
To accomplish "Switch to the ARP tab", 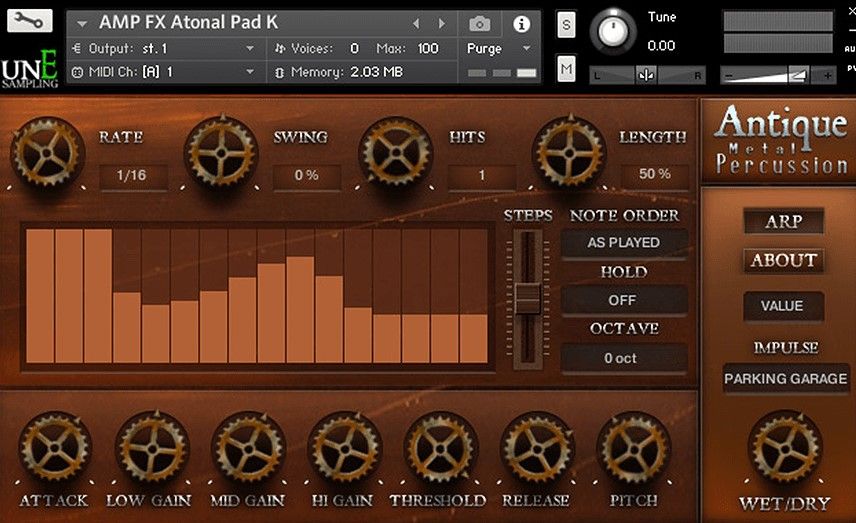I will [783, 221].
